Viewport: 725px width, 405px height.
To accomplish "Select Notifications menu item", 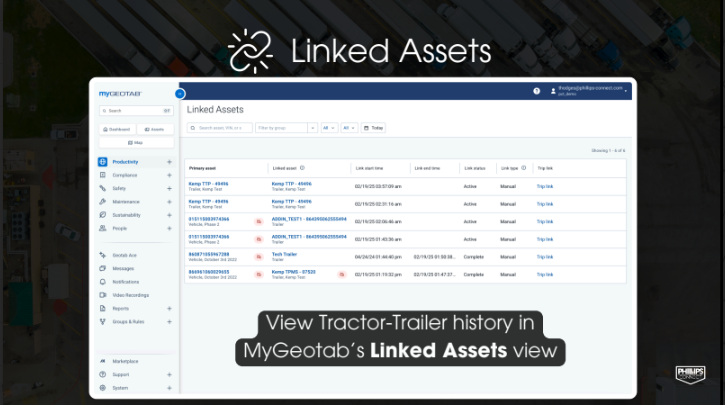I will pyautogui.click(x=125, y=282).
